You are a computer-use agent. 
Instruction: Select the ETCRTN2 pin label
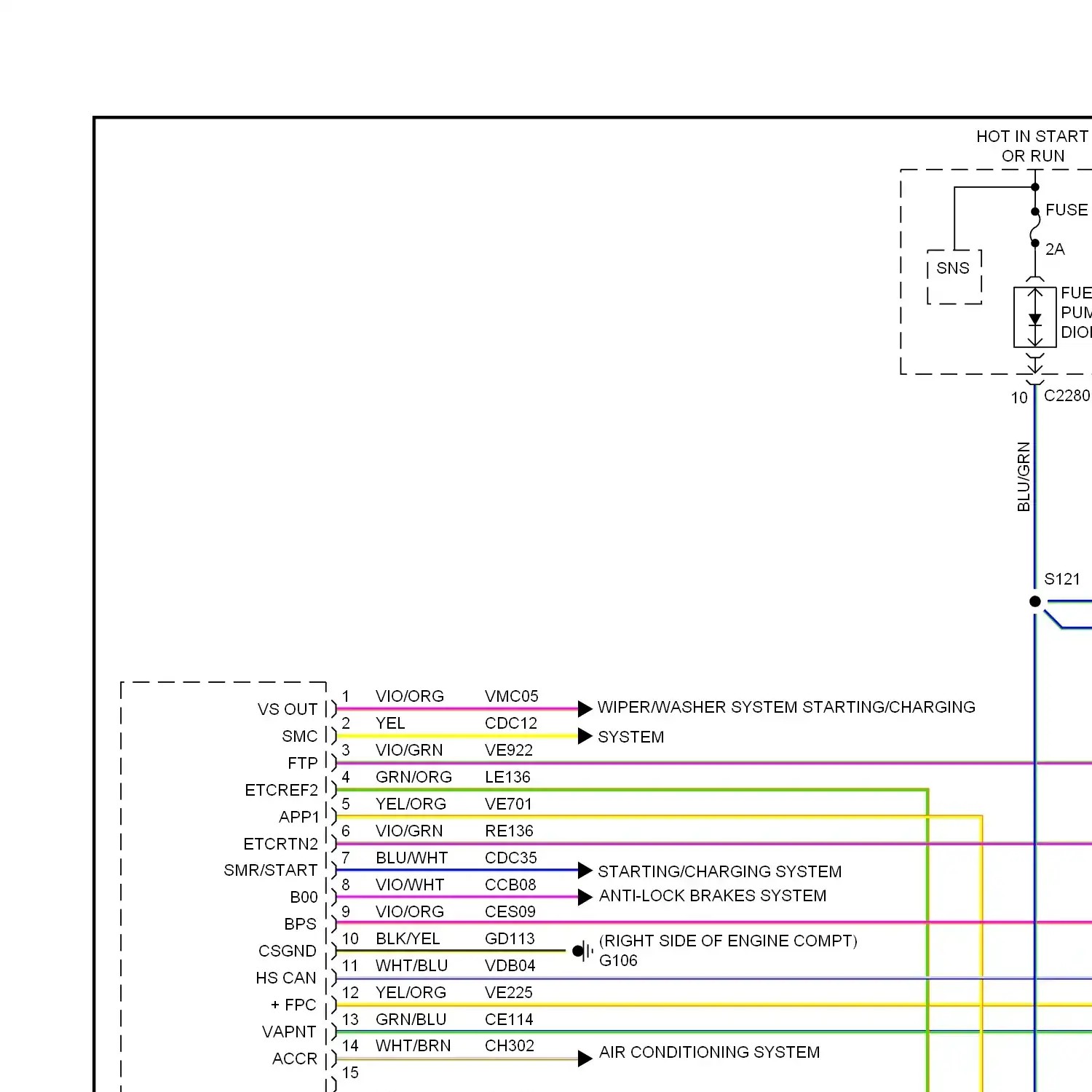coord(281,844)
